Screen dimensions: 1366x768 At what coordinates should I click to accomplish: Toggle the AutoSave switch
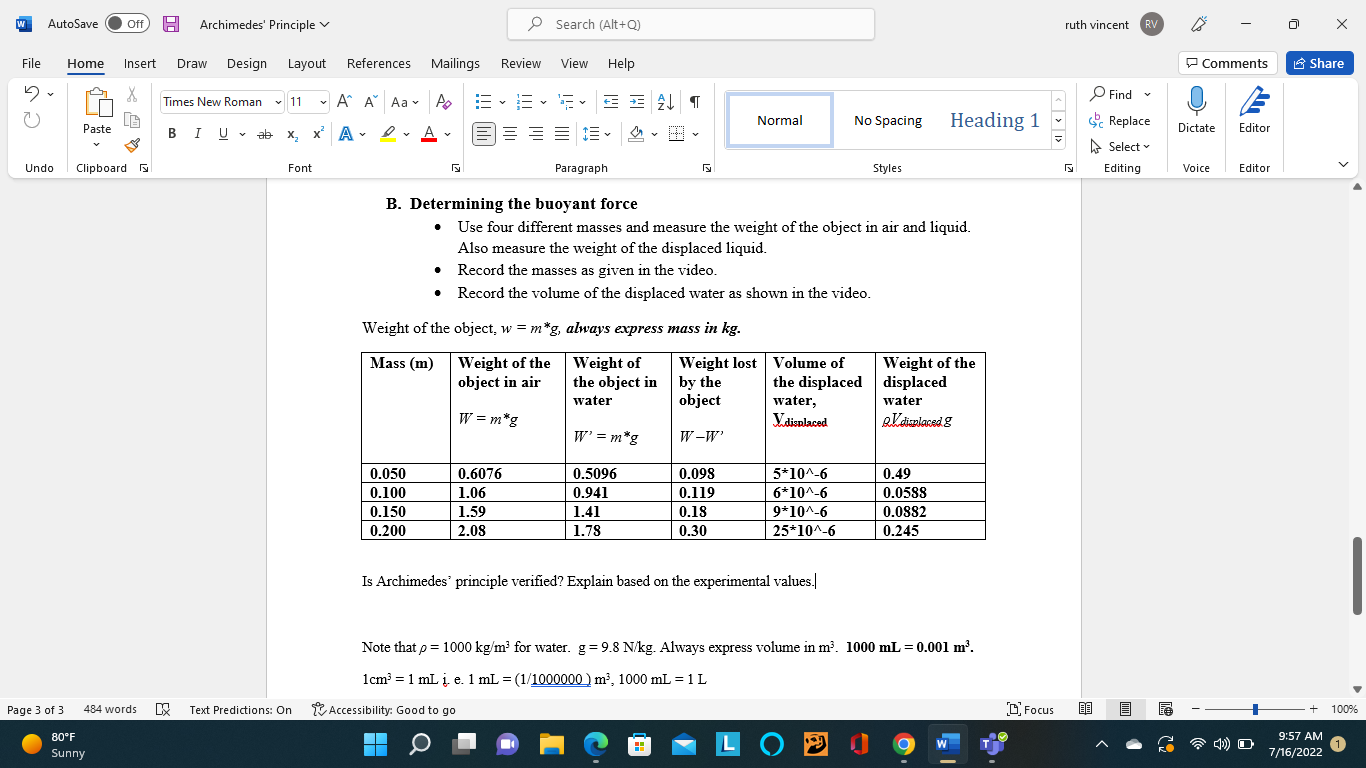click(127, 24)
